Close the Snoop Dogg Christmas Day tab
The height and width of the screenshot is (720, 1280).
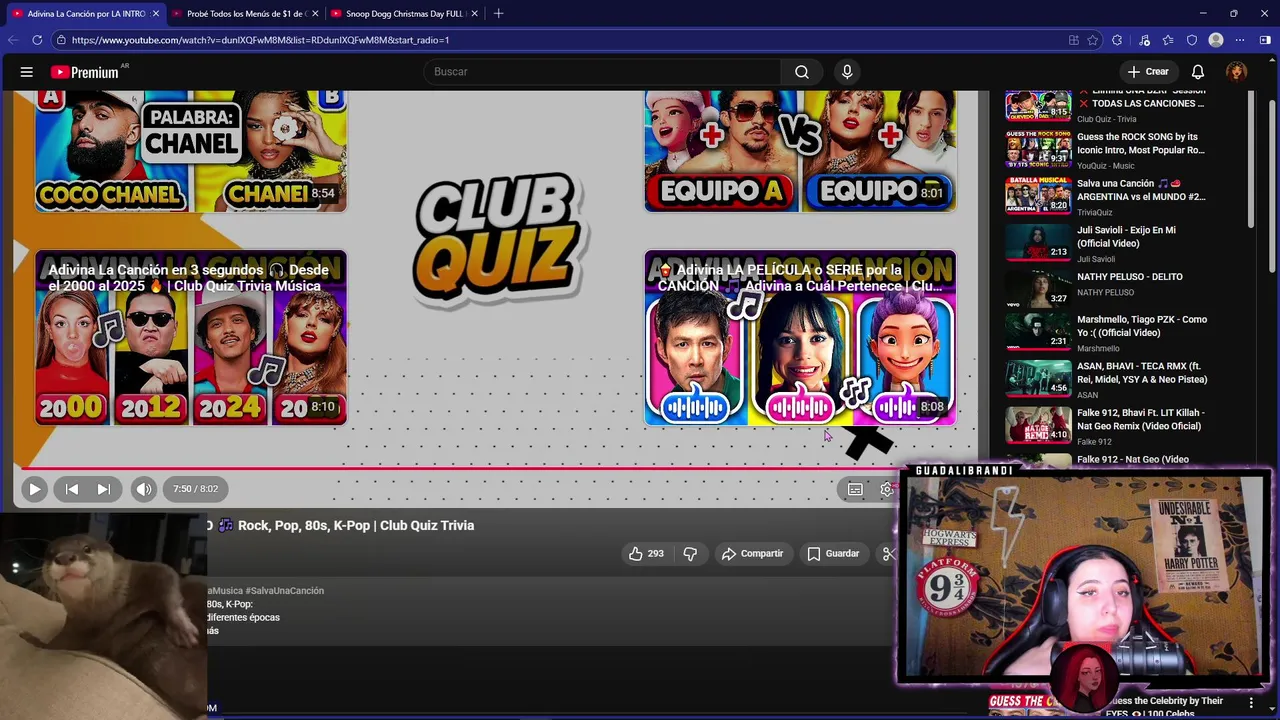[474, 13]
